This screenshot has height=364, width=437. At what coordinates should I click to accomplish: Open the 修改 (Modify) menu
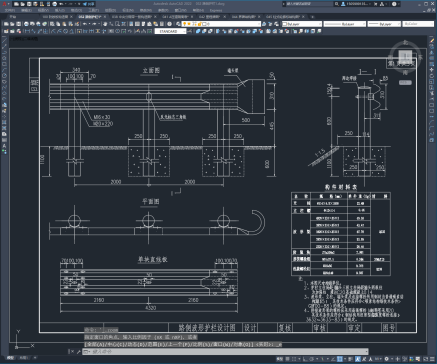coord(146,10)
